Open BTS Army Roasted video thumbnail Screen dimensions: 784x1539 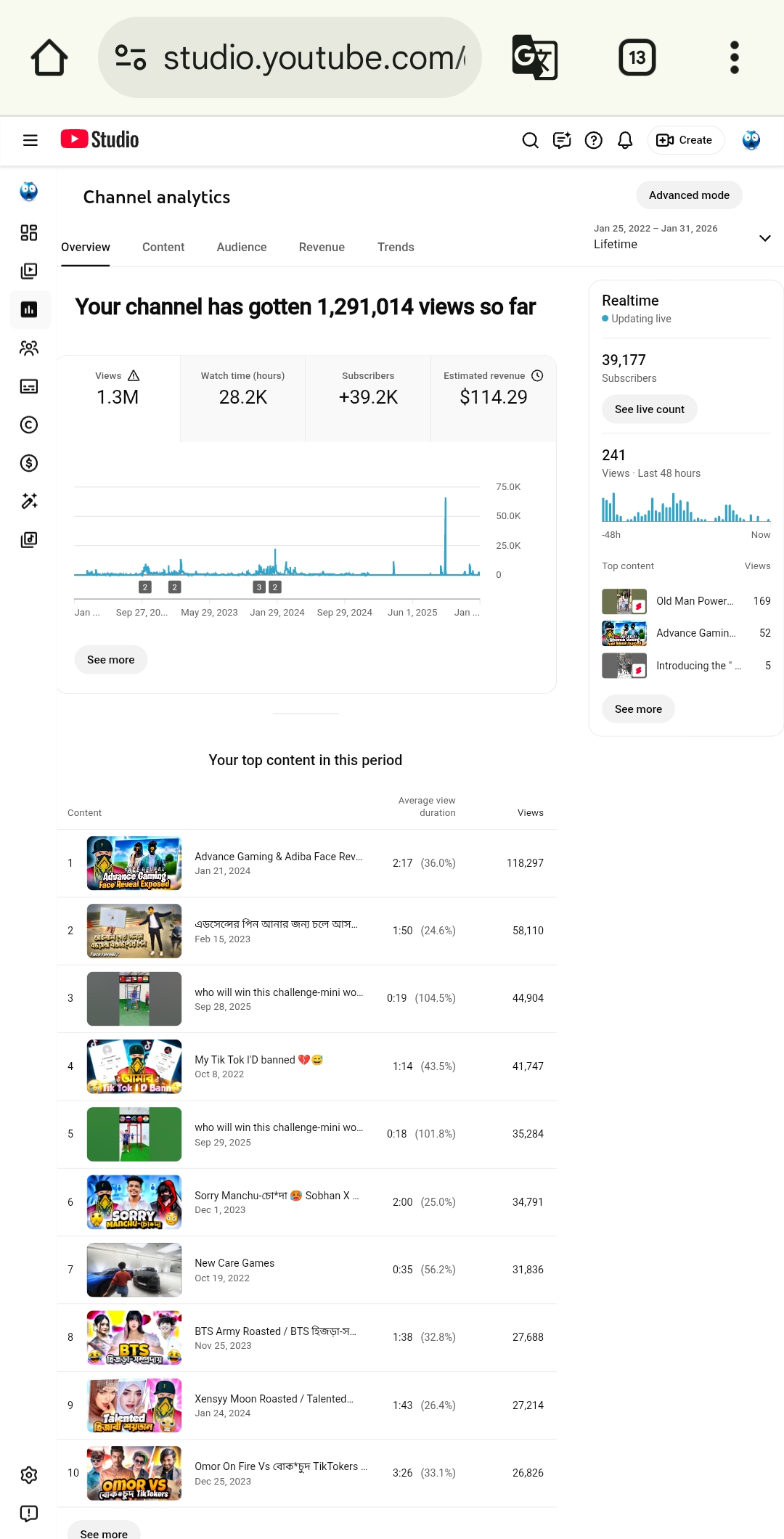[134, 1338]
